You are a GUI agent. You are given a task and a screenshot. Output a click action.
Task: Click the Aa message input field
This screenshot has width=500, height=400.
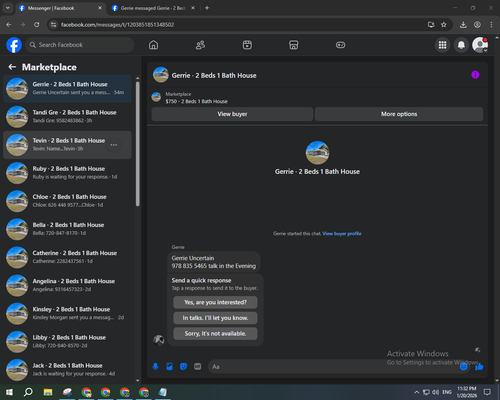(x=333, y=367)
